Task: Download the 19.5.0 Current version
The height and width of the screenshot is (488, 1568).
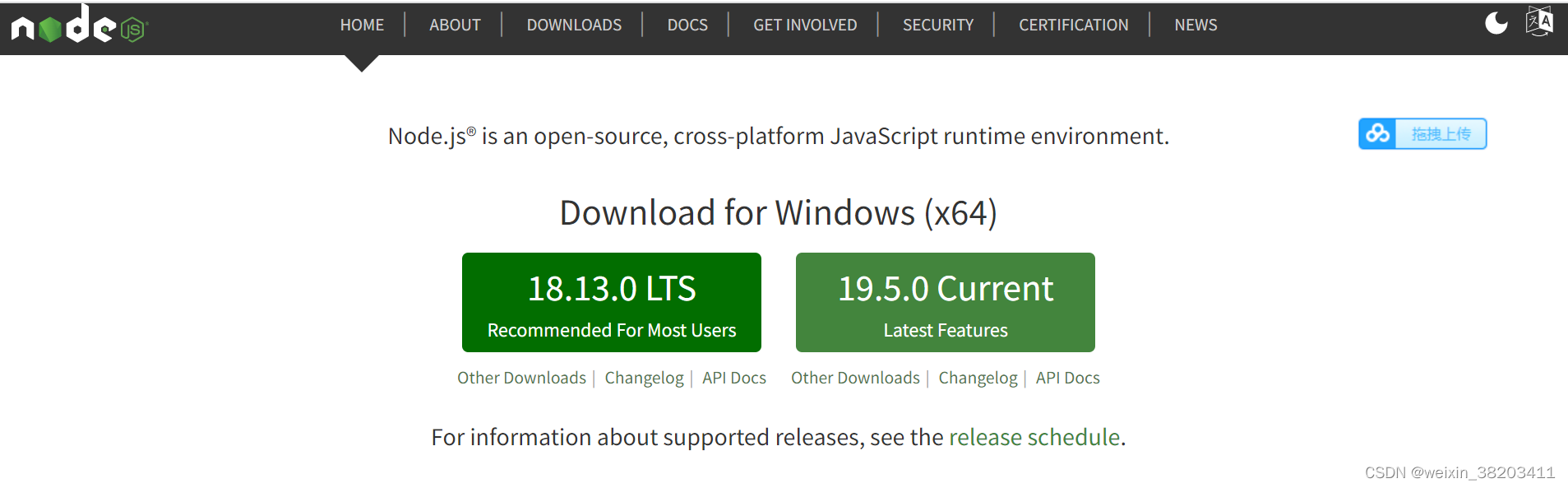Action: 946,302
